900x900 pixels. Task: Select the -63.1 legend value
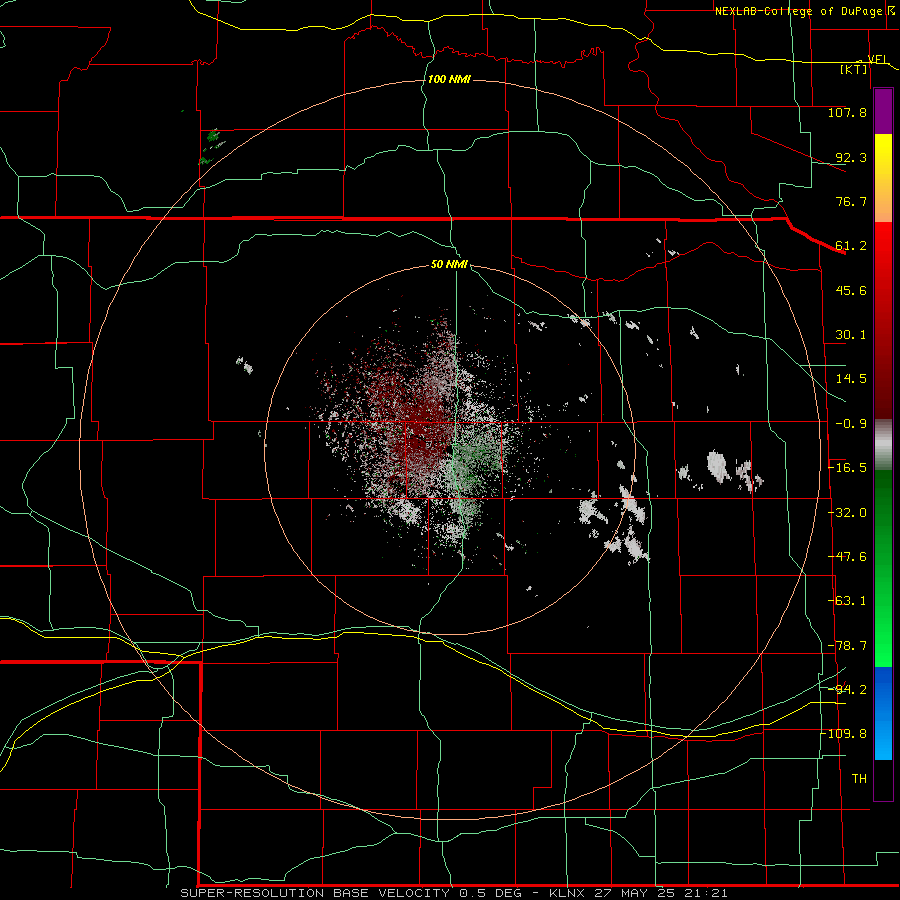click(x=847, y=601)
